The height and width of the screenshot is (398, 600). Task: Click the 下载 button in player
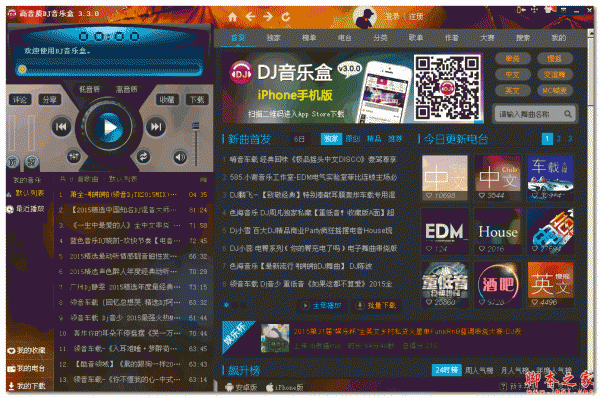(197, 100)
